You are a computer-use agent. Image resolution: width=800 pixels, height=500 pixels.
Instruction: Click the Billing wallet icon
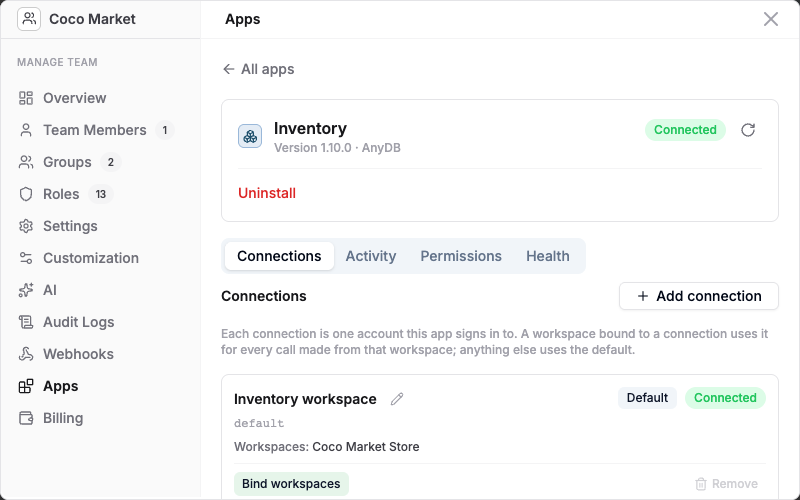26,418
